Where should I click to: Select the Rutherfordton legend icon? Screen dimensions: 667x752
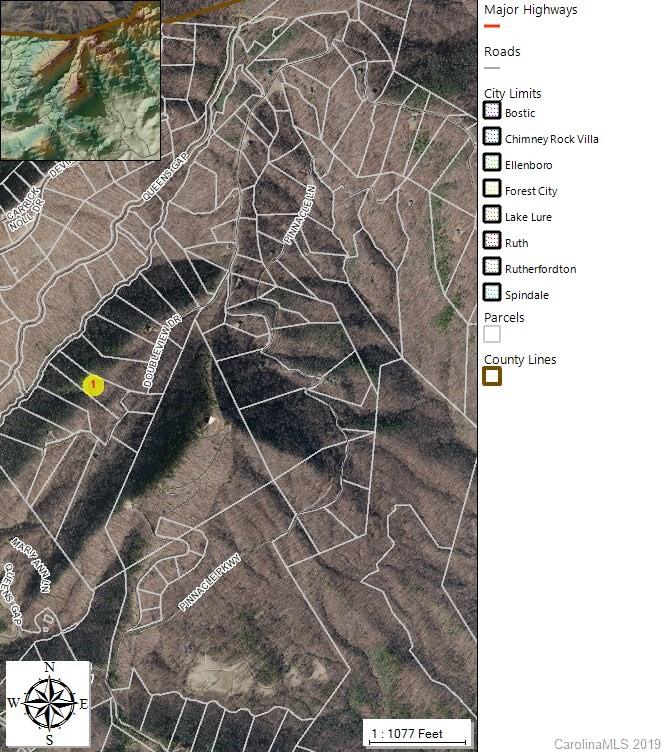pyautogui.click(x=492, y=268)
